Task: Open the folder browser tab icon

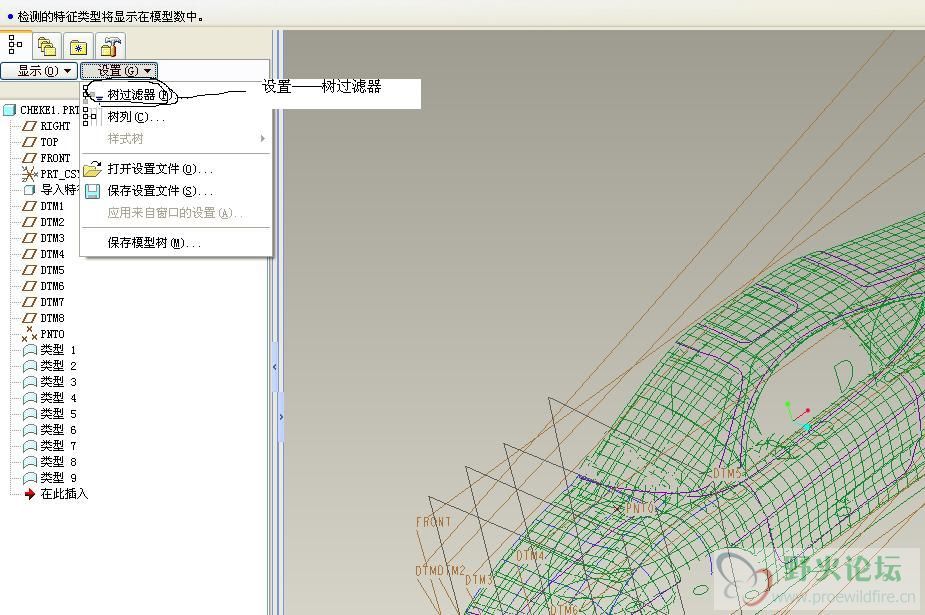Action: pos(47,46)
